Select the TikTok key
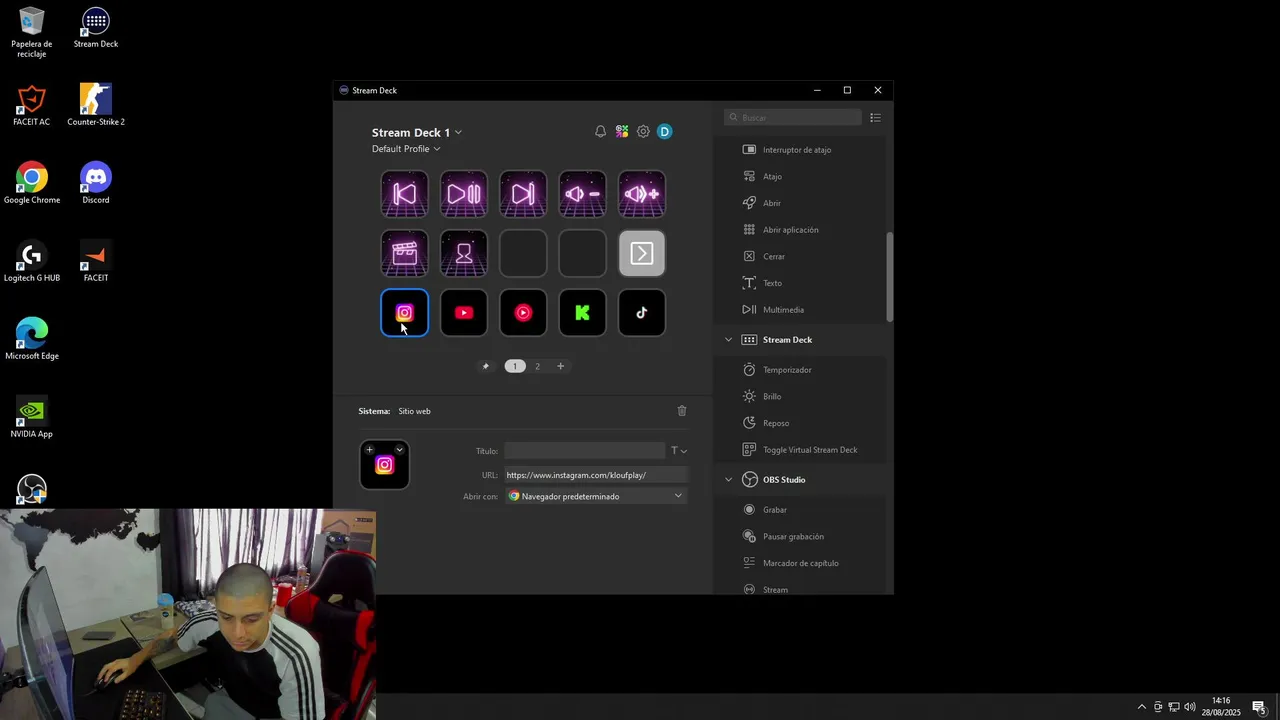 [x=642, y=313]
